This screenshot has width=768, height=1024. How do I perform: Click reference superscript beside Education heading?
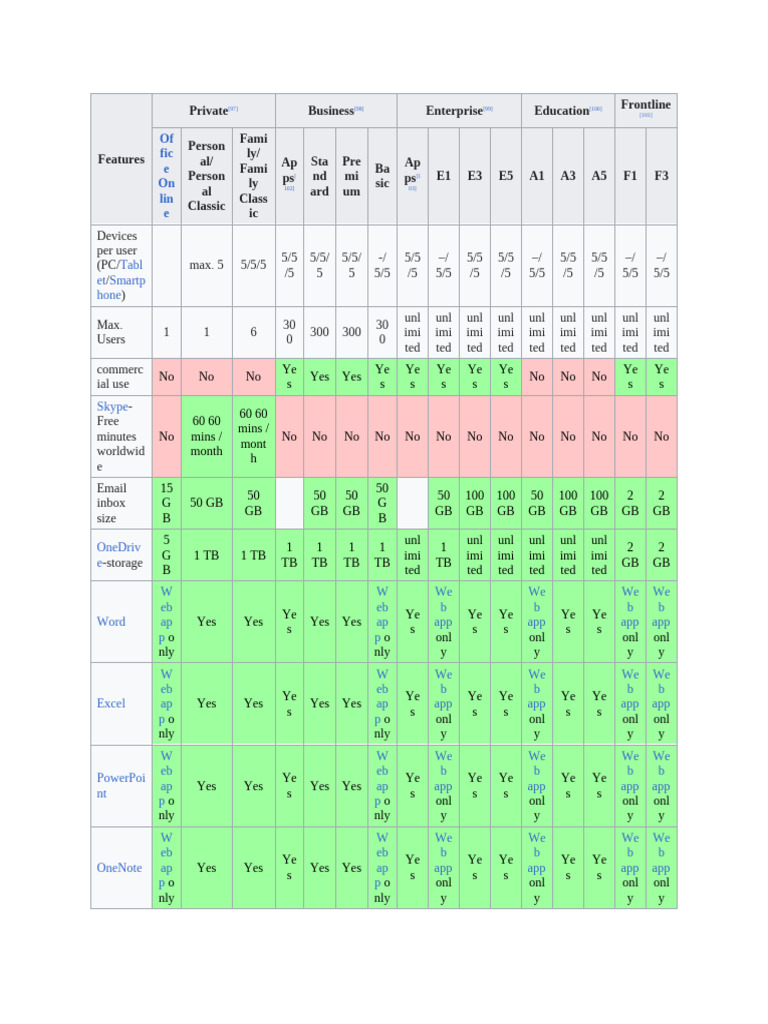coord(596,108)
